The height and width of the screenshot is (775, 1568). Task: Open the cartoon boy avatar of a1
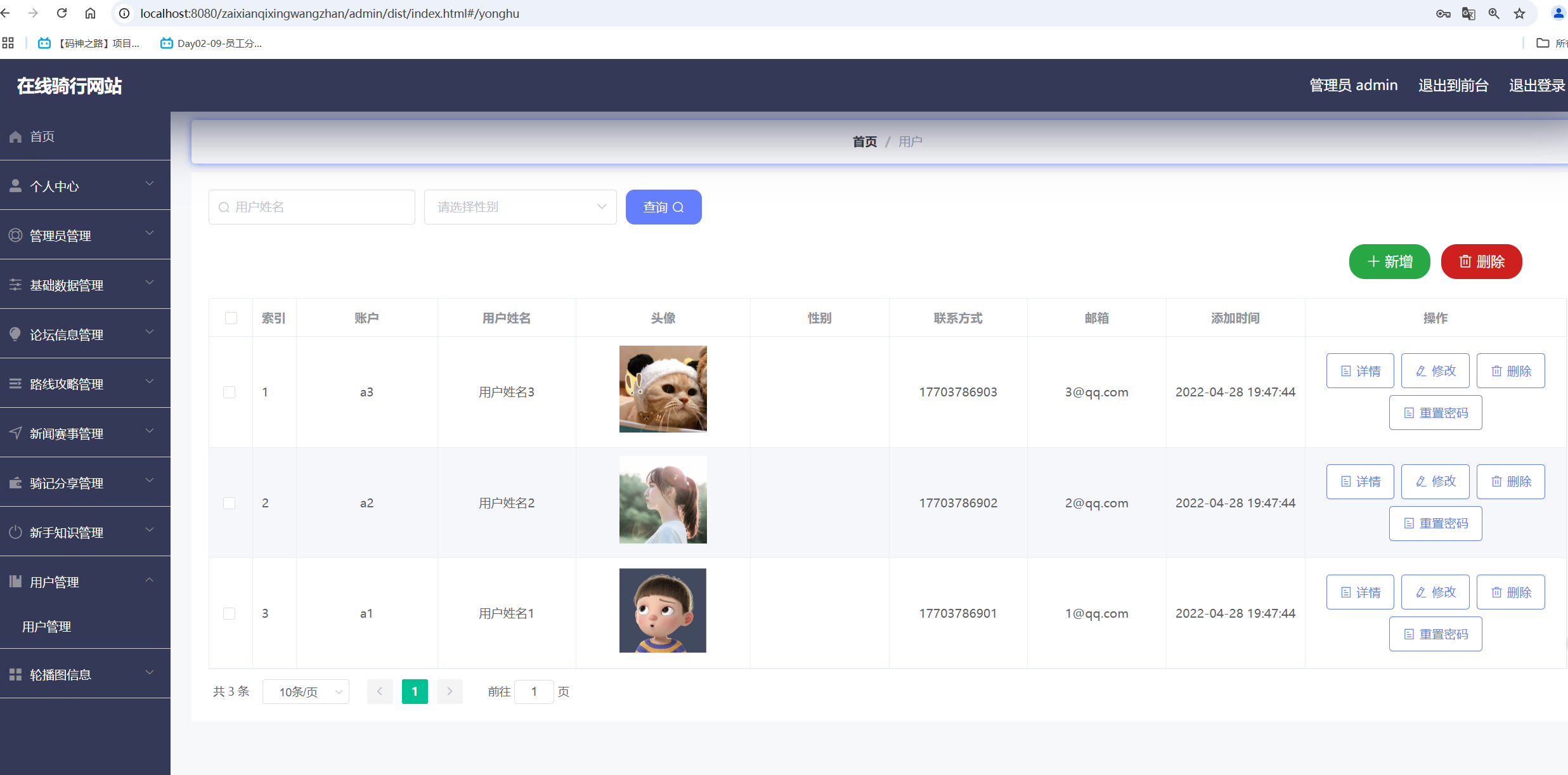[663, 610]
